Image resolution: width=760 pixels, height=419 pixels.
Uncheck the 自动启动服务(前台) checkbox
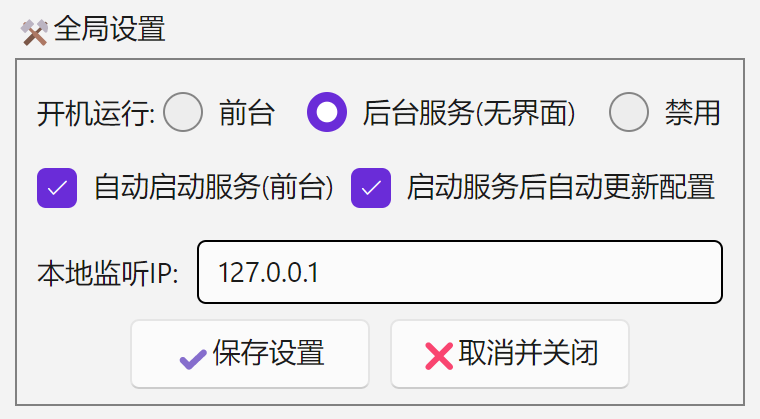57,187
